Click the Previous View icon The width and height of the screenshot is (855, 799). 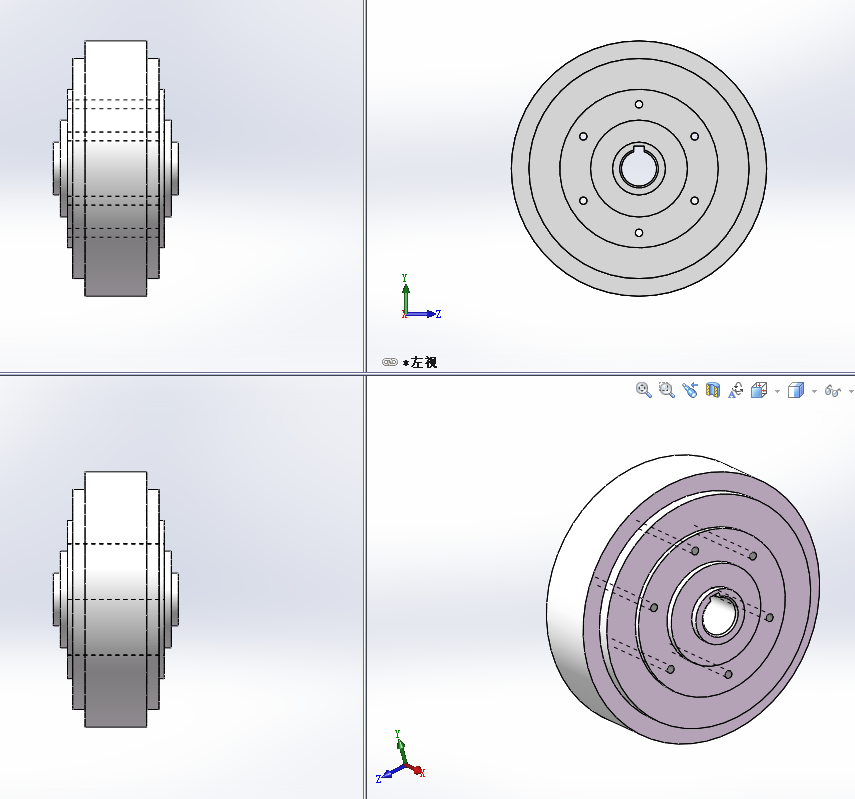point(690,390)
